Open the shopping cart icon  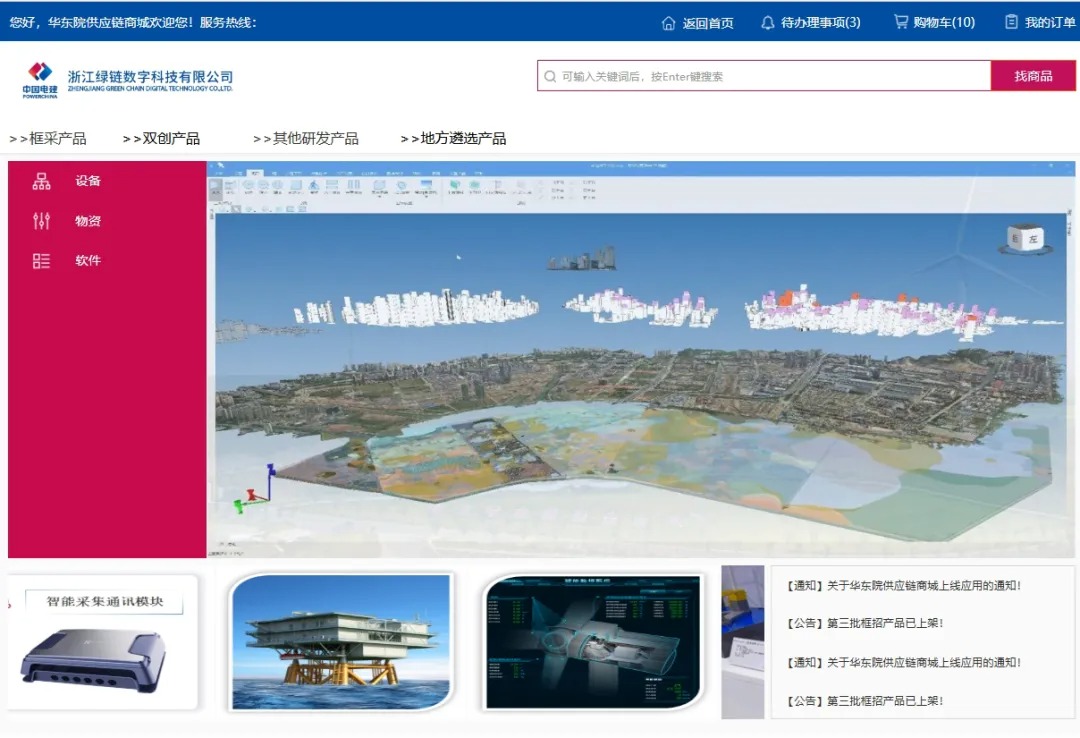(x=900, y=22)
